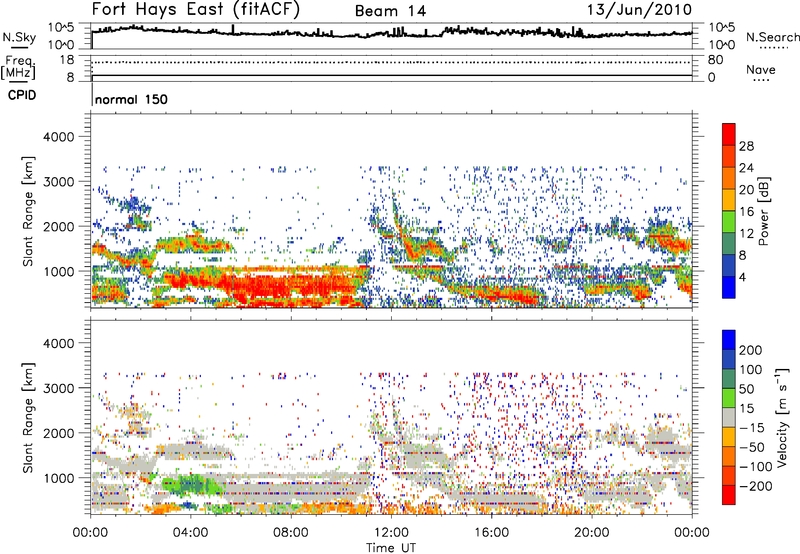Screen dimensions: 800x554
Task: Click the 'Power [dB]' colorbar label
Action: (x=764, y=211)
